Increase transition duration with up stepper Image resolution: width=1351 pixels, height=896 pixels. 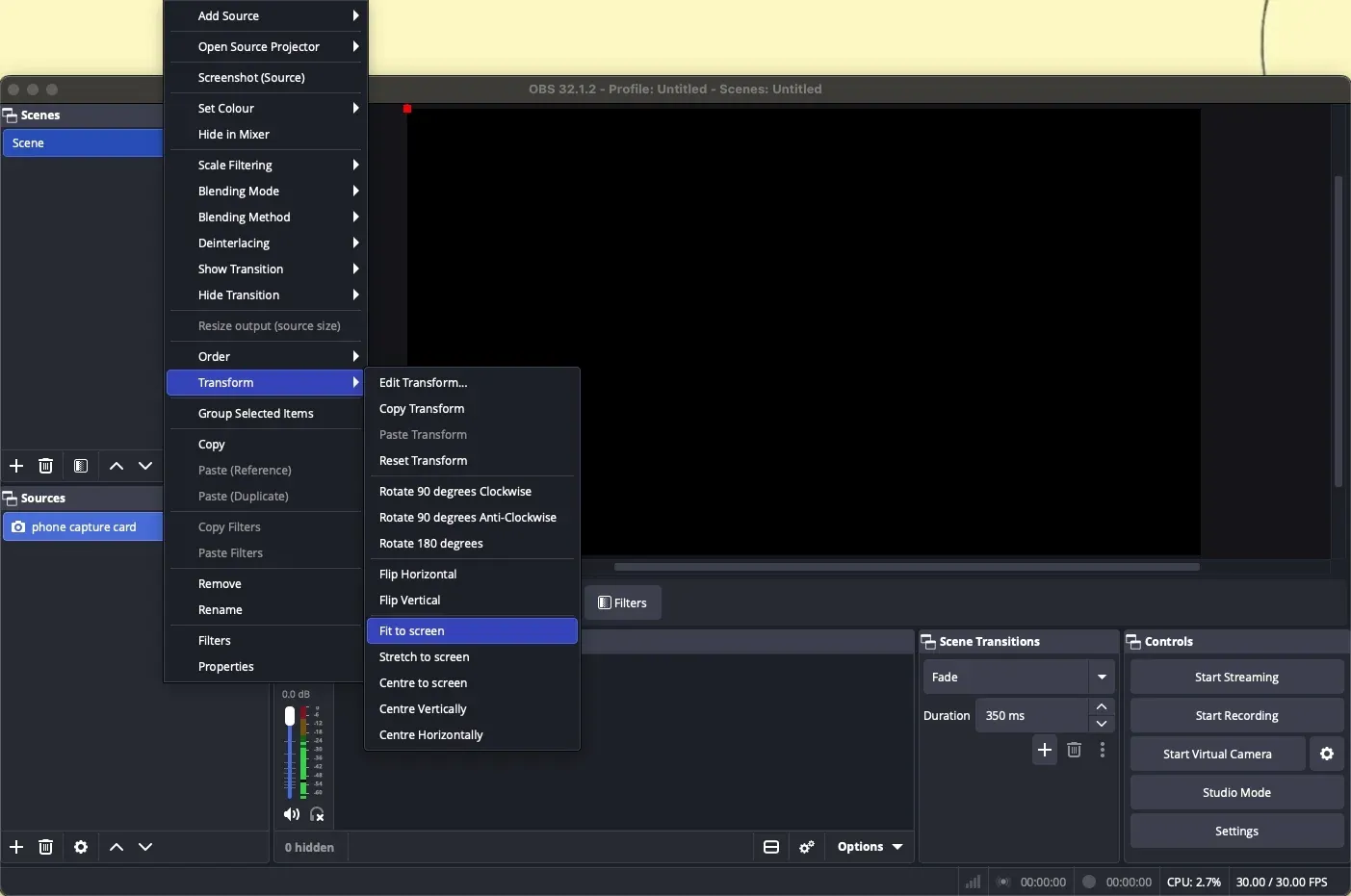click(x=1103, y=707)
